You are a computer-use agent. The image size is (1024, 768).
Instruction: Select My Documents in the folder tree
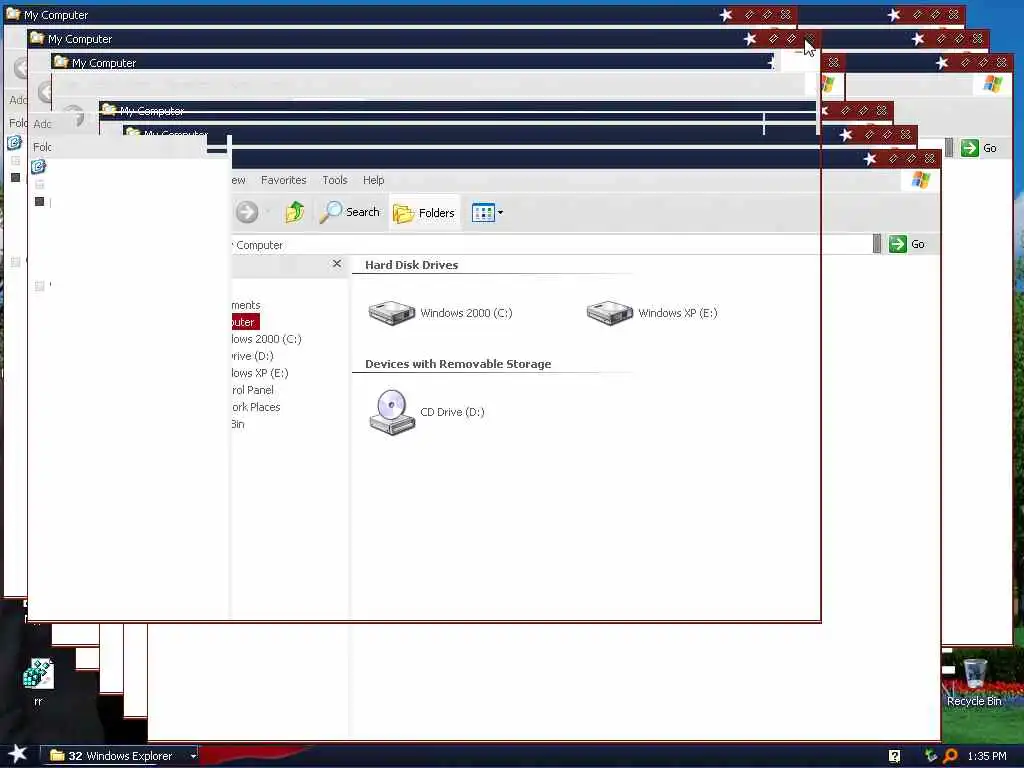[x=246, y=305]
